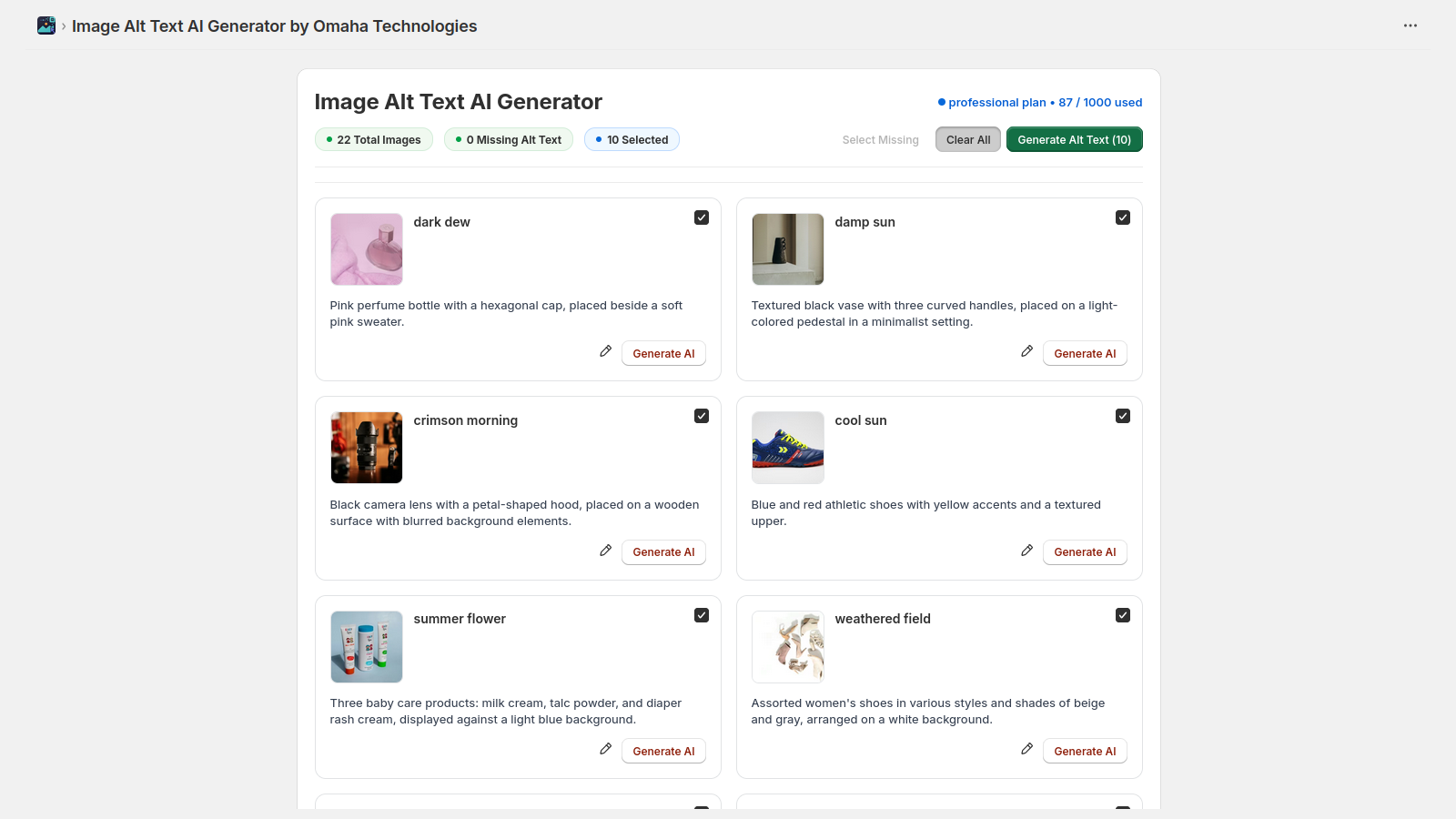Toggle the weathered field checkbox
This screenshot has width=1456, height=819.
pos(1123,615)
